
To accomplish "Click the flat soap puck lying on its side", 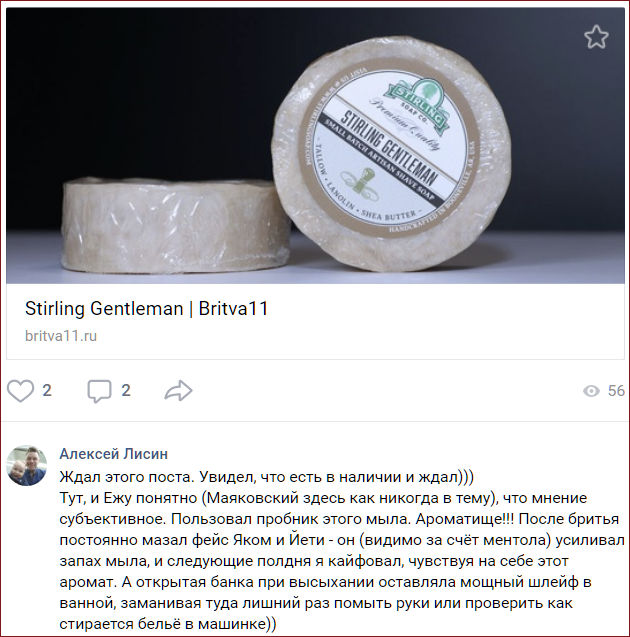I will 175,225.
